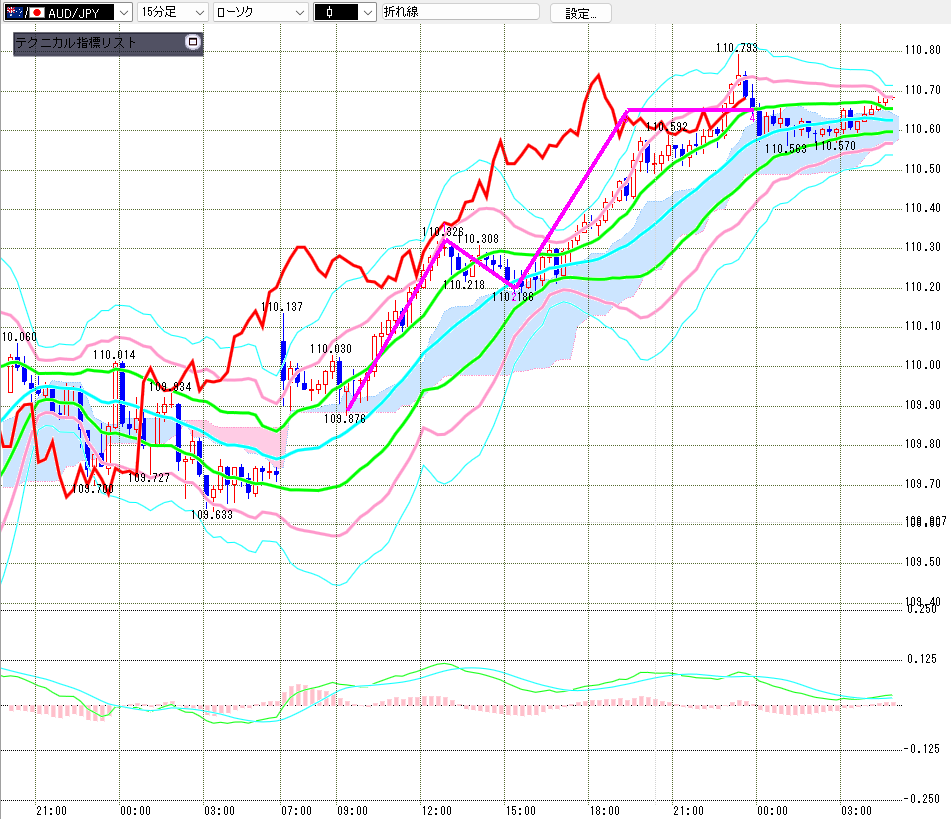Open the ローソク chart type dropdown

click(261, 12)
